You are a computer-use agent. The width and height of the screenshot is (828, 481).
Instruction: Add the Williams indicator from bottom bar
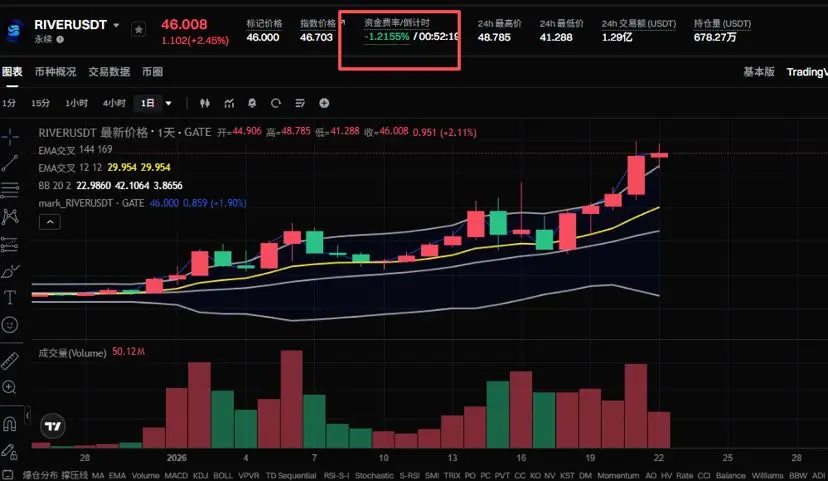point(767,475)
